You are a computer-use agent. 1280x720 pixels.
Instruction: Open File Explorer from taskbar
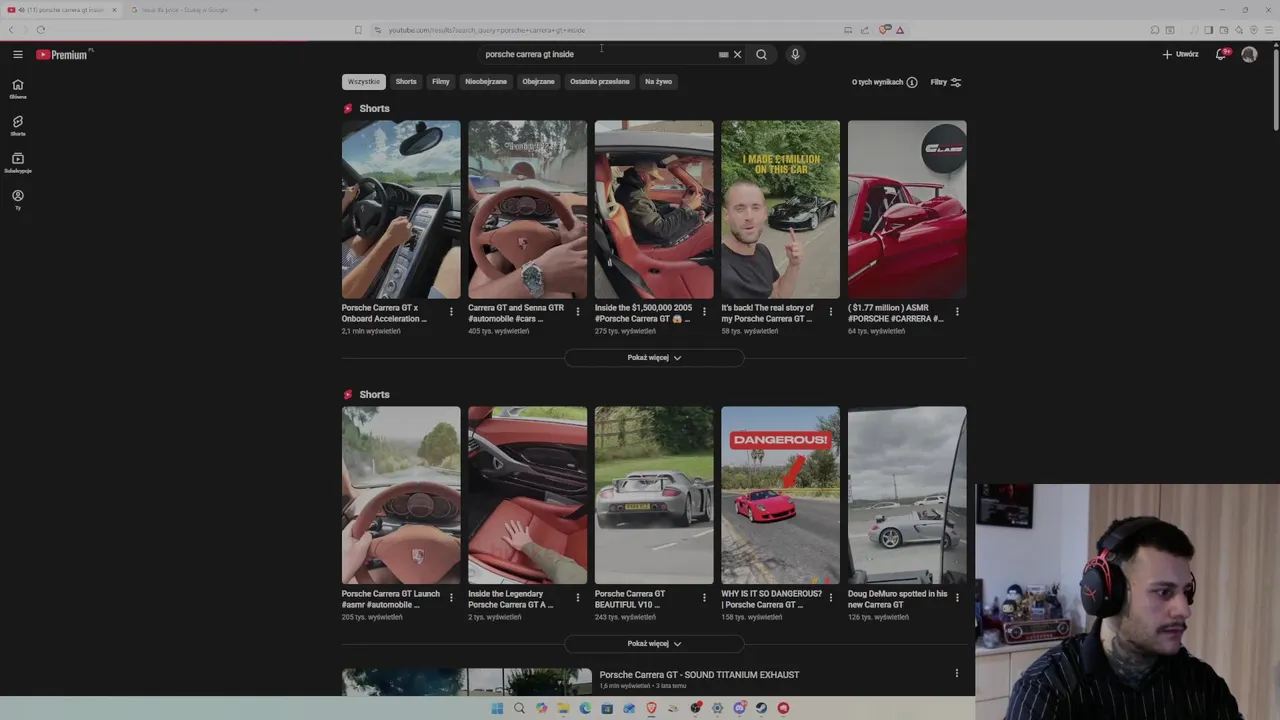(x=563, y=708)
